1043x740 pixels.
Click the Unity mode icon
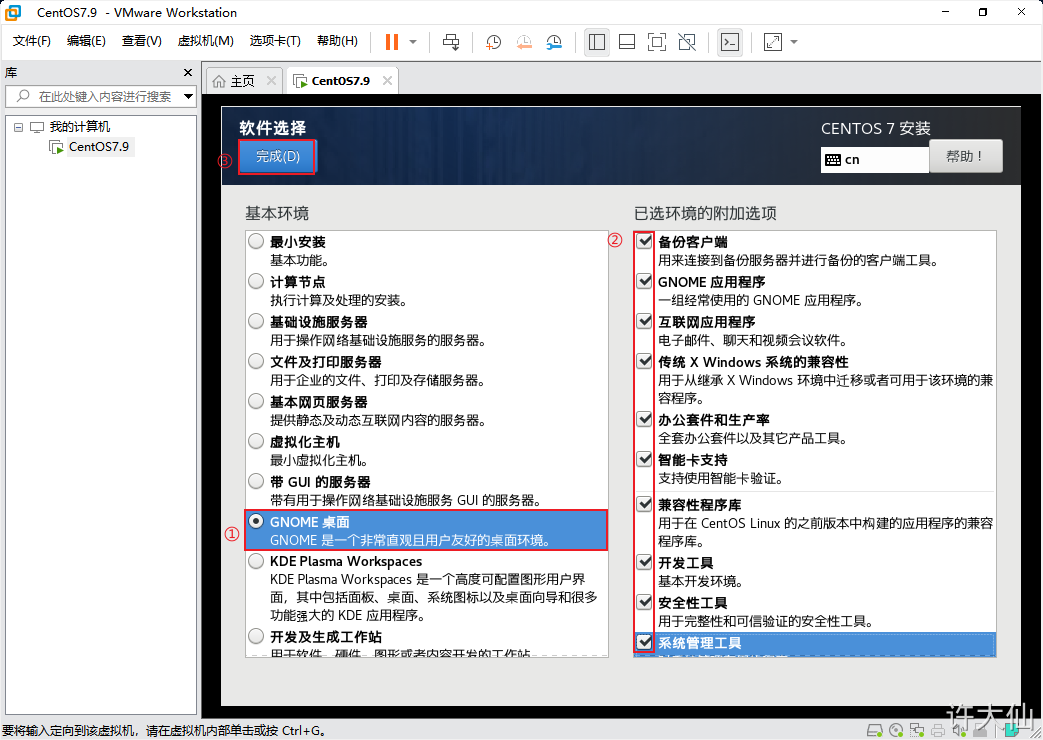(x=687, y=42)
